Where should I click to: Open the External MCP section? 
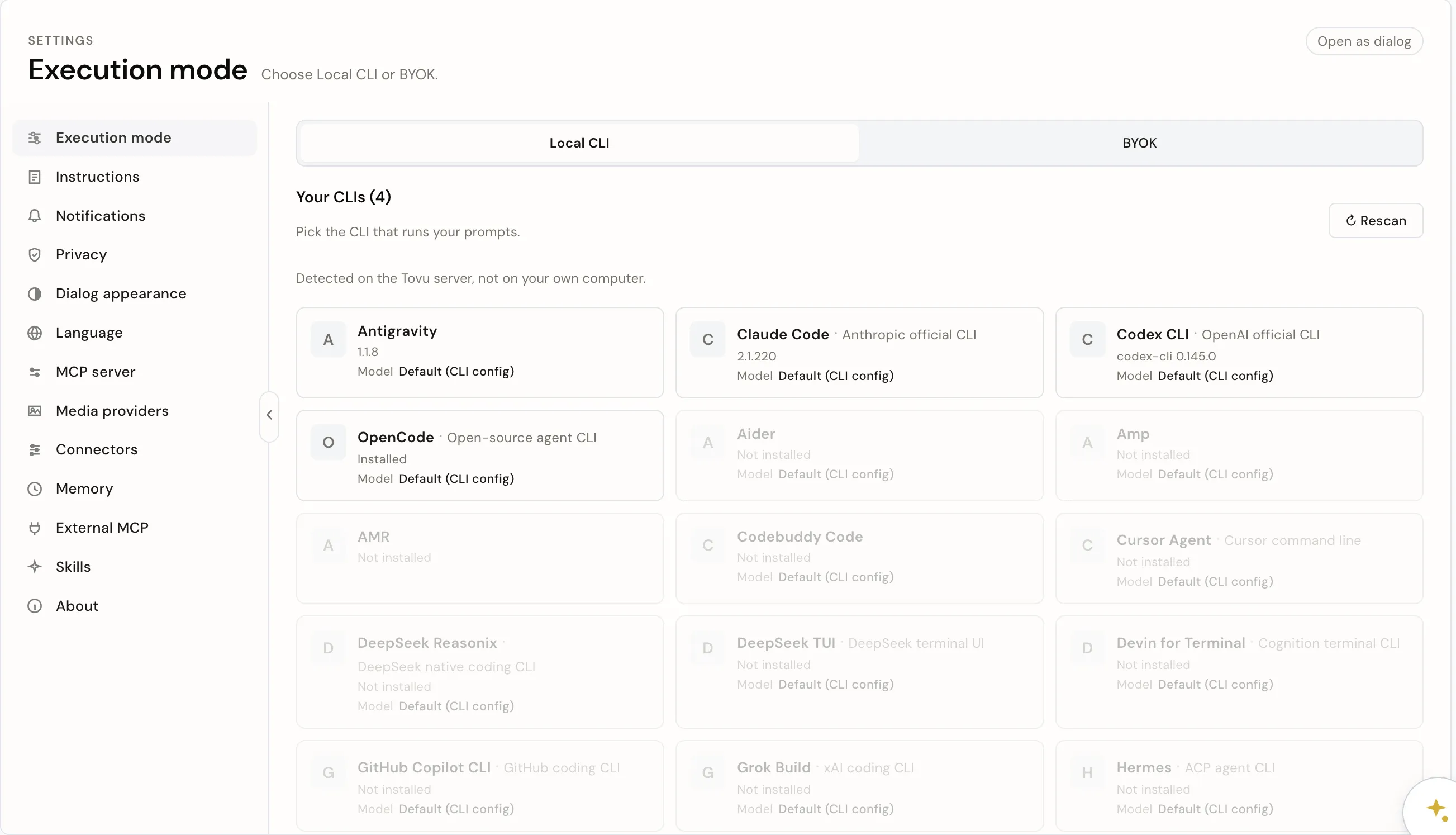pos(135,528)
